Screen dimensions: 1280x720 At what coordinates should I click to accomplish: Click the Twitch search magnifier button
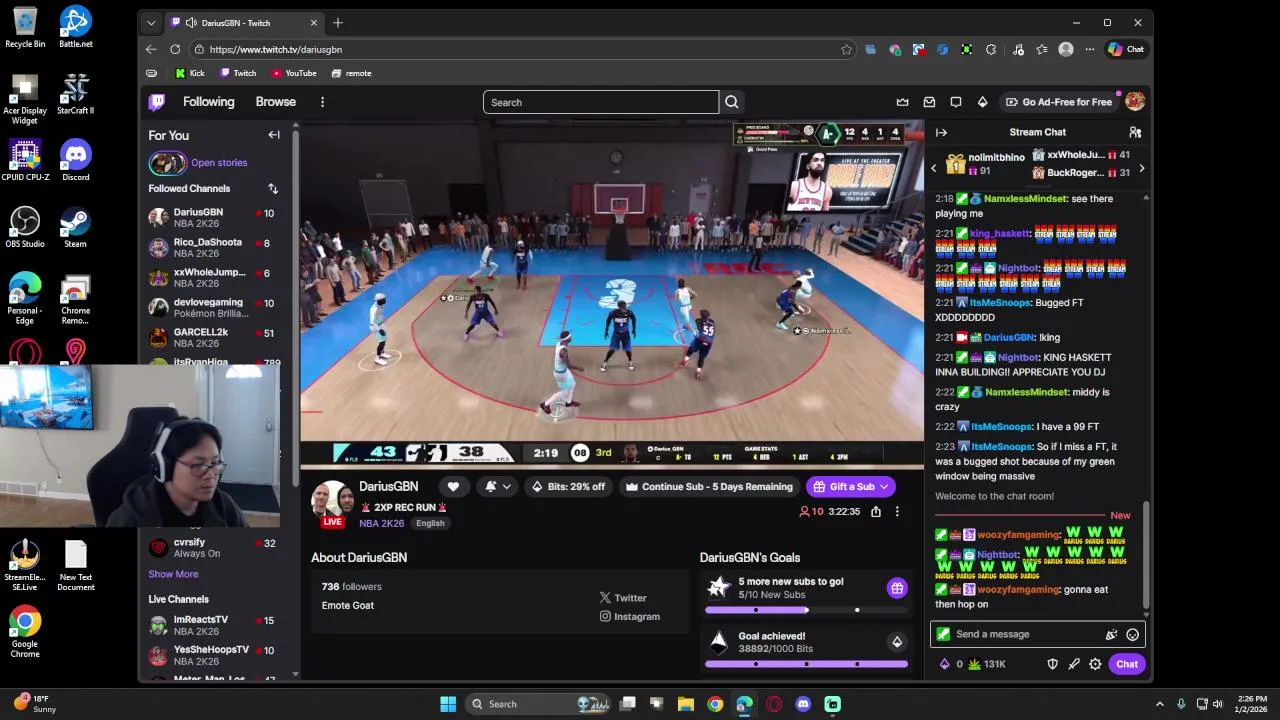[732, 102]
